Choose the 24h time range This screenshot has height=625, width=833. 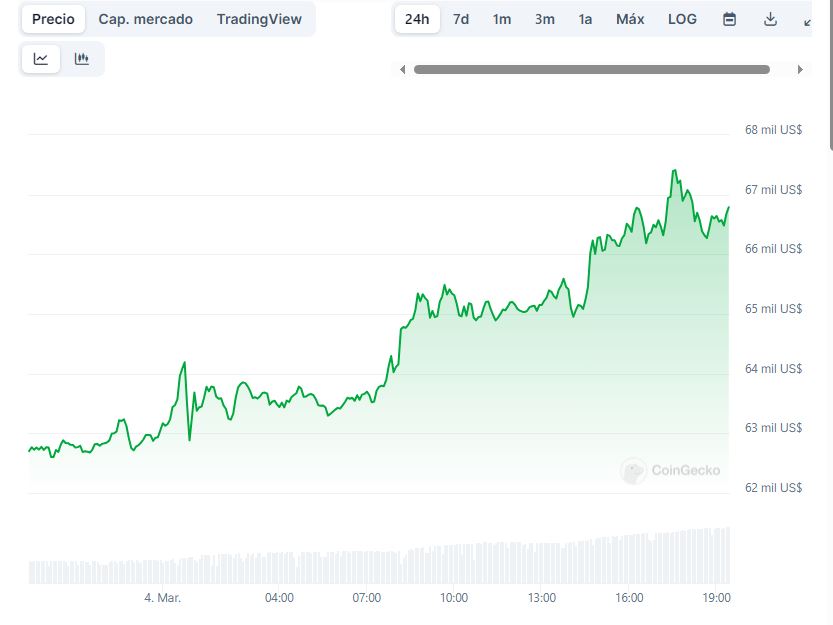coord(417,19)
